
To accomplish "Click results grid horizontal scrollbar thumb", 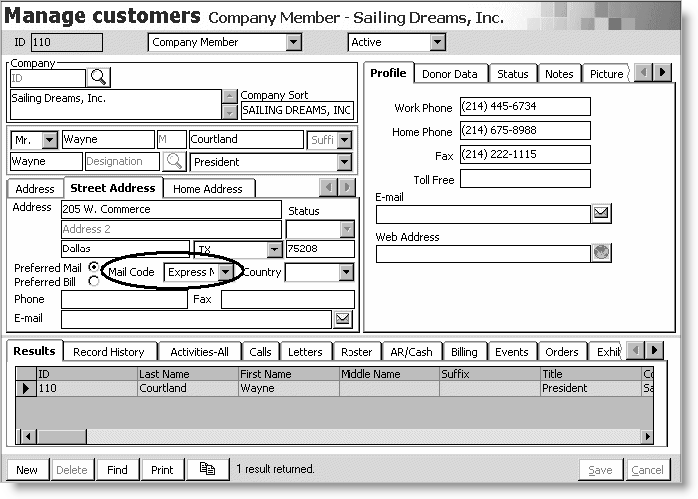I will (62, 436).
